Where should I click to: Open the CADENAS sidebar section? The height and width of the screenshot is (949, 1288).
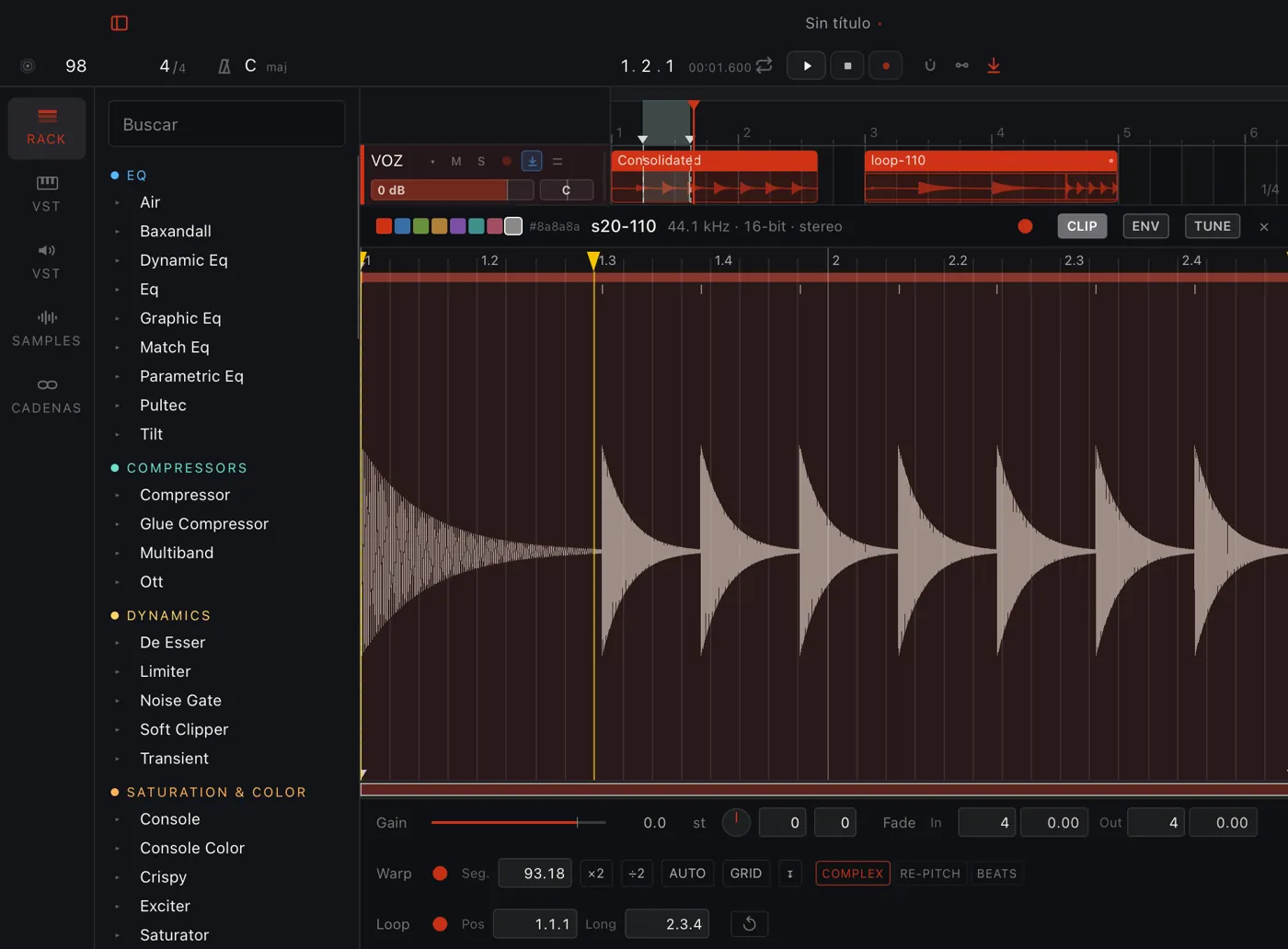pyautogui.click(x=47, y=395)
